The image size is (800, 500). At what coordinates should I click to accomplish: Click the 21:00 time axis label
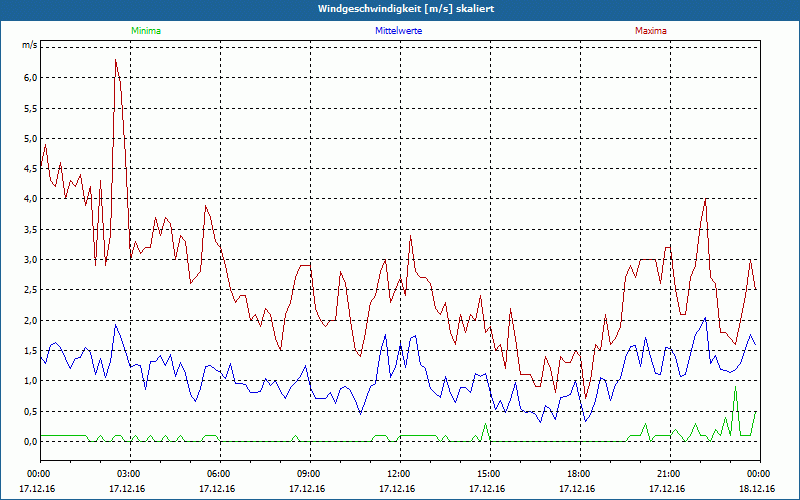click(670, 474)
